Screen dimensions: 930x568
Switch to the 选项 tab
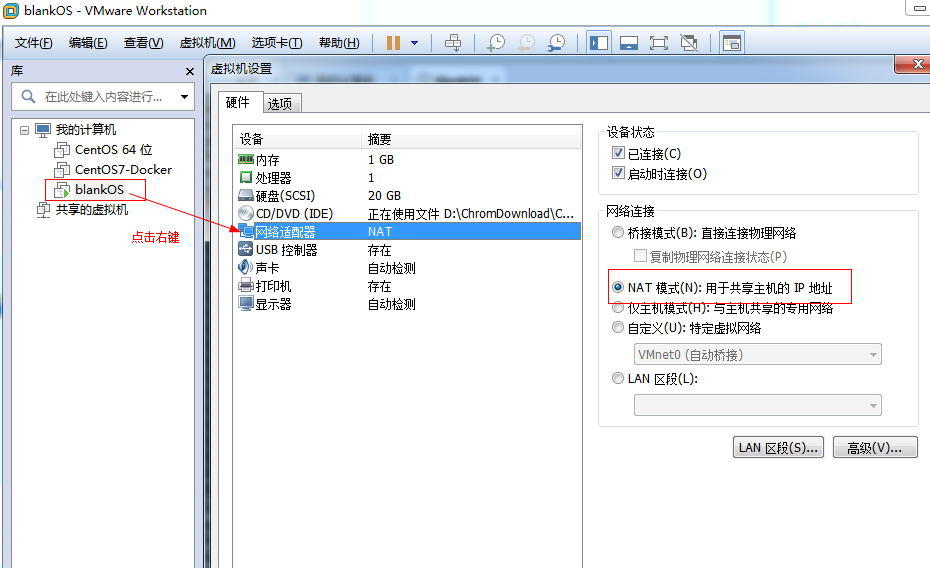click(x=280, y=104)
